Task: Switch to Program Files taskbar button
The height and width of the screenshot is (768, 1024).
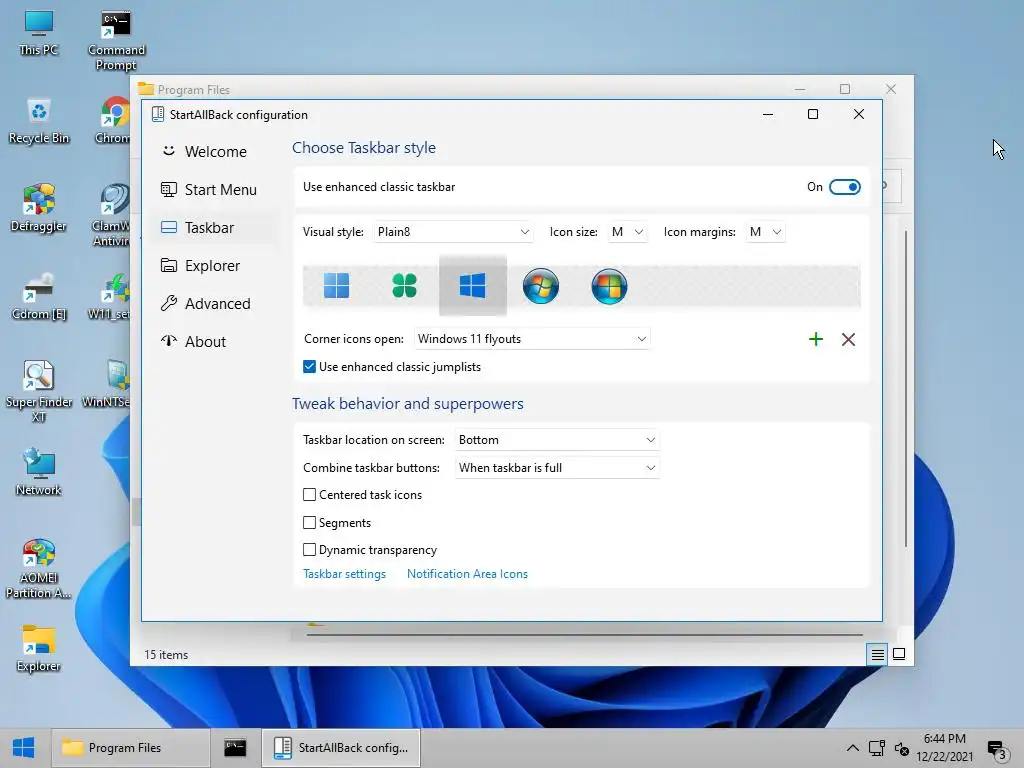Action: [x=131, y=748]
